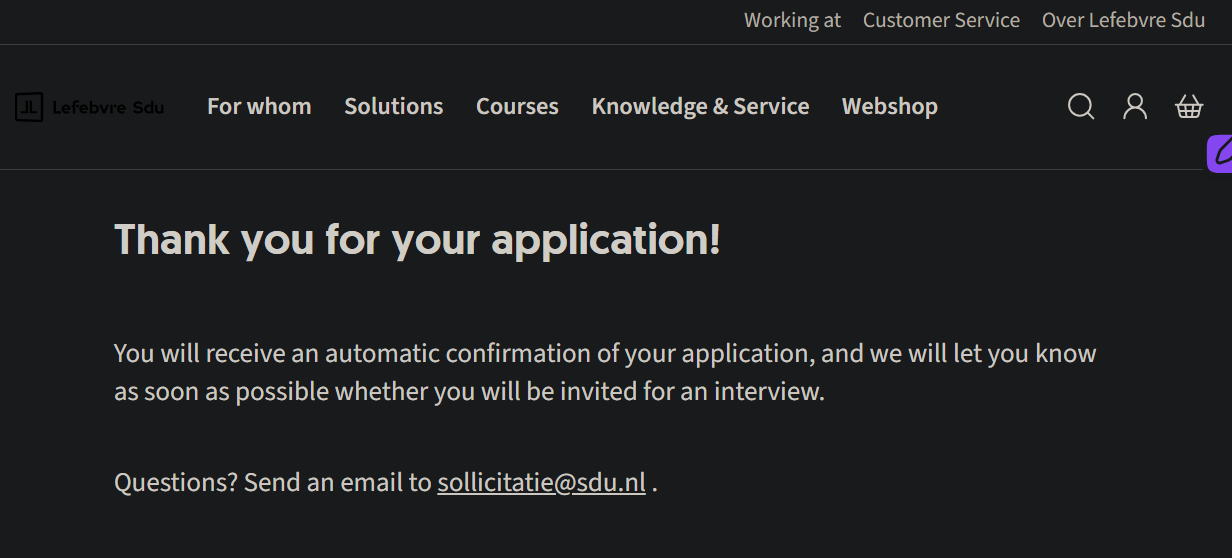
Task: Click the JL square logo emblem
Action: pos(29,107)
